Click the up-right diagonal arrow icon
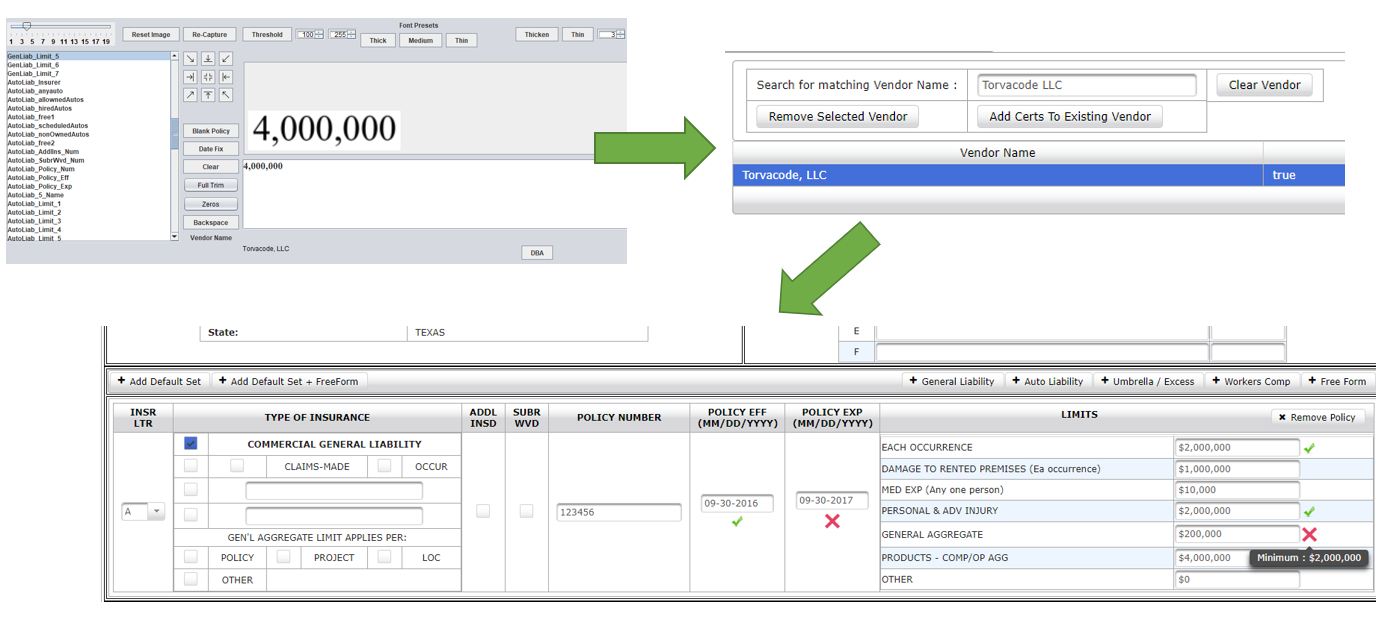Image resolution: width=1384 pixels, height=618 pixels. pyautogui.click(x=190, y=95)
